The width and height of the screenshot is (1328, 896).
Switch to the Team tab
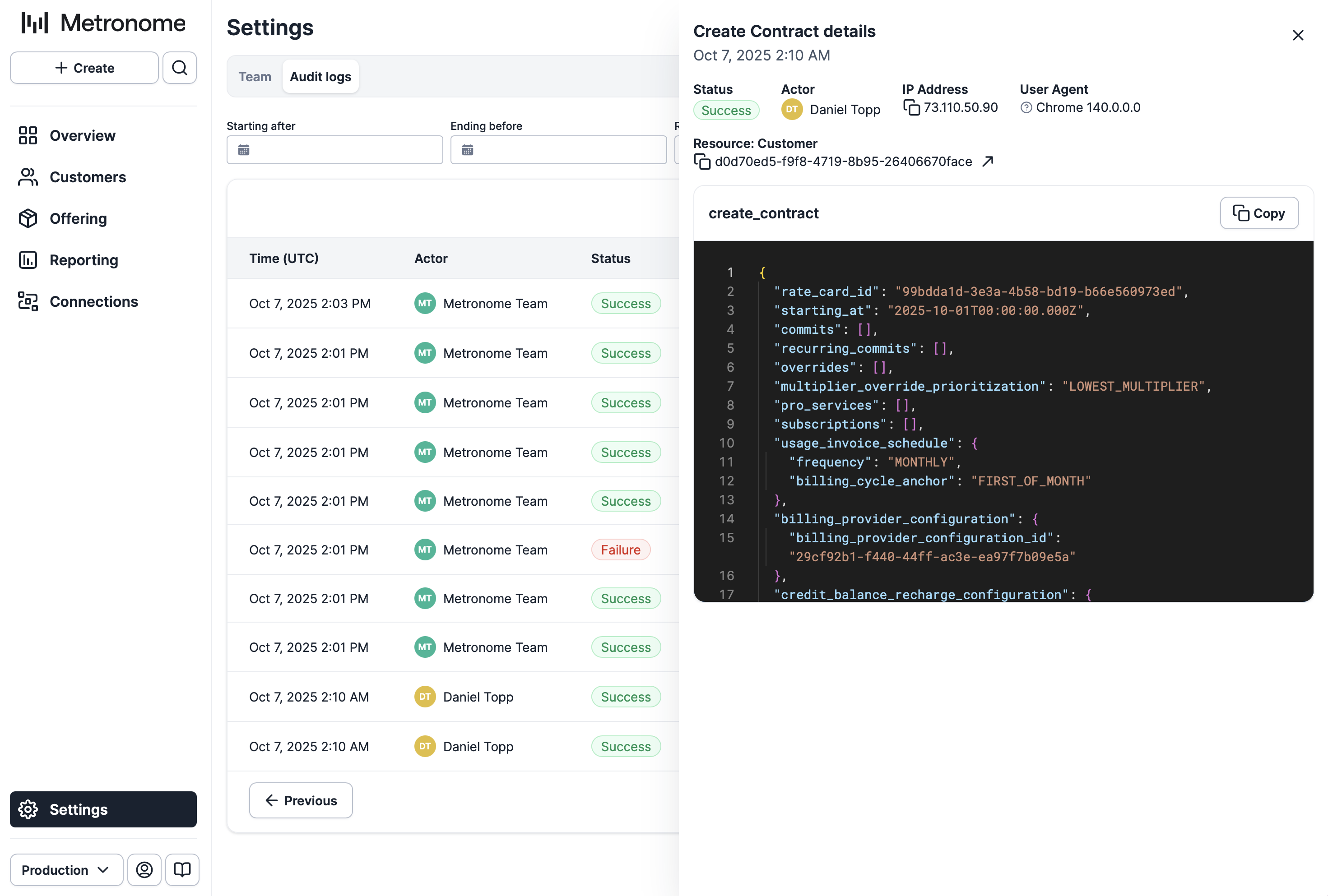pos(254,77)
